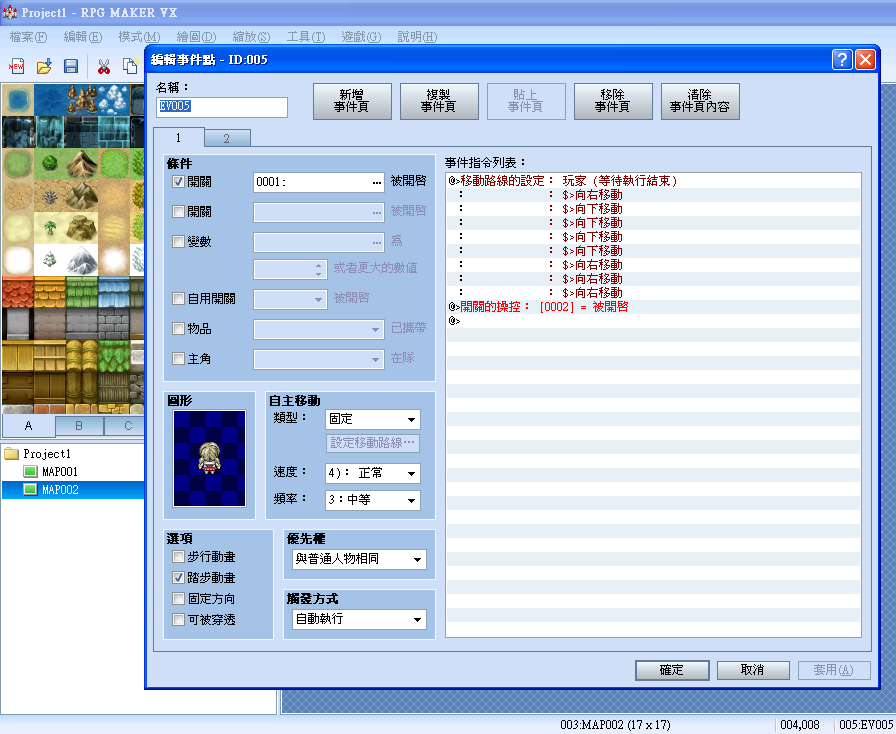The width and height of the screenshot is (896, 734).
Task: Open the 速度 speed dropdown
Action: [x=373, y=473]
